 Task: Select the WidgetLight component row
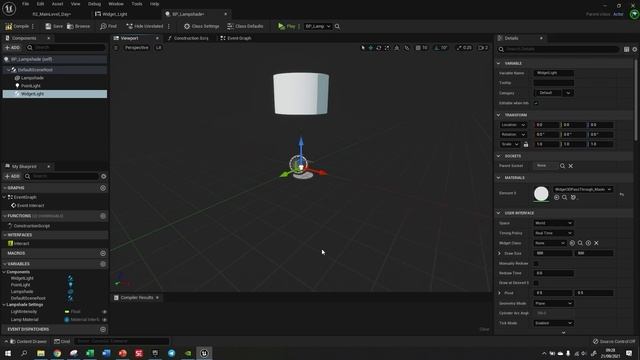[x=55, y=94]
